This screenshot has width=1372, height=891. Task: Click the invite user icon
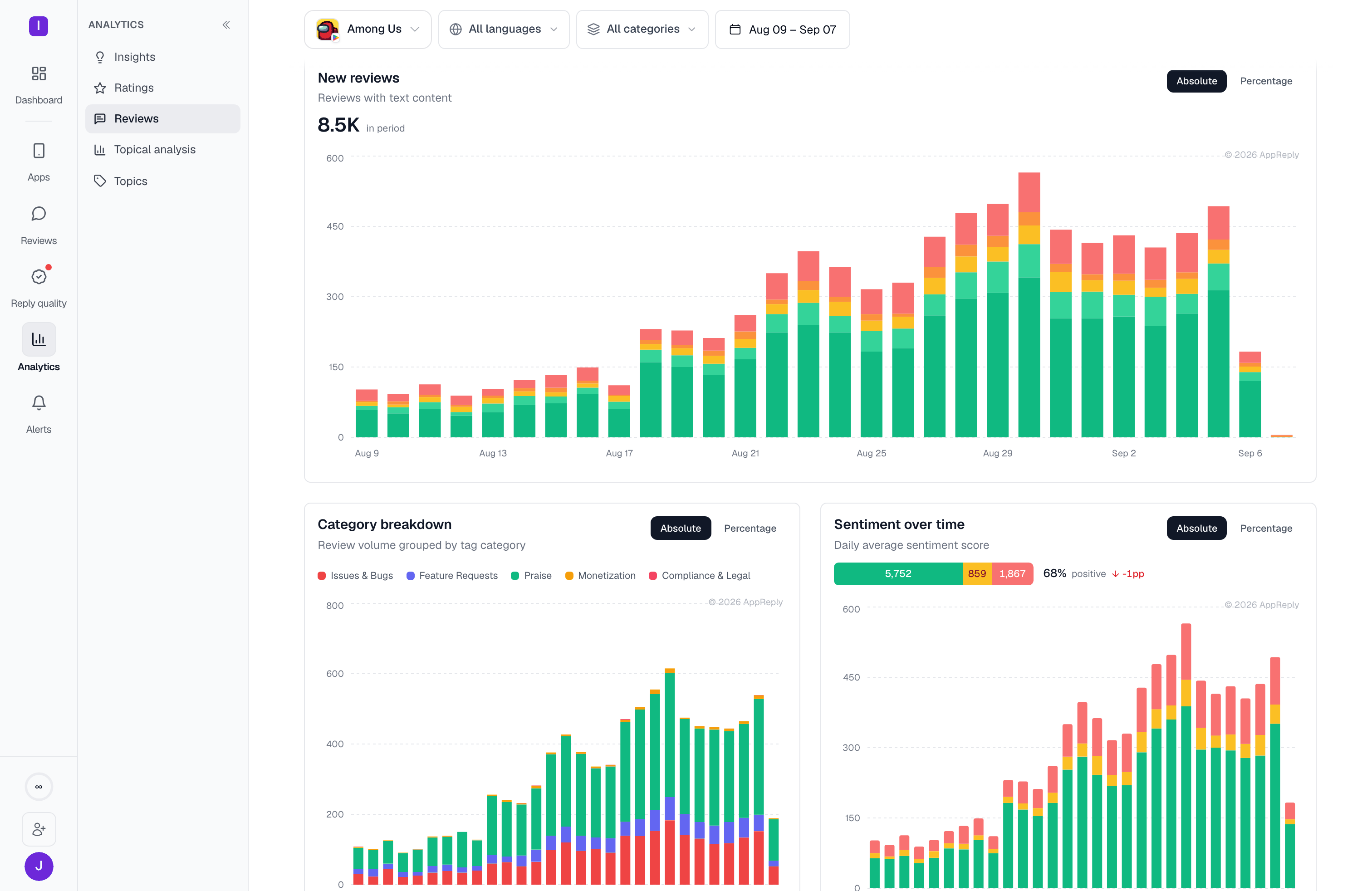click(39, 829)
